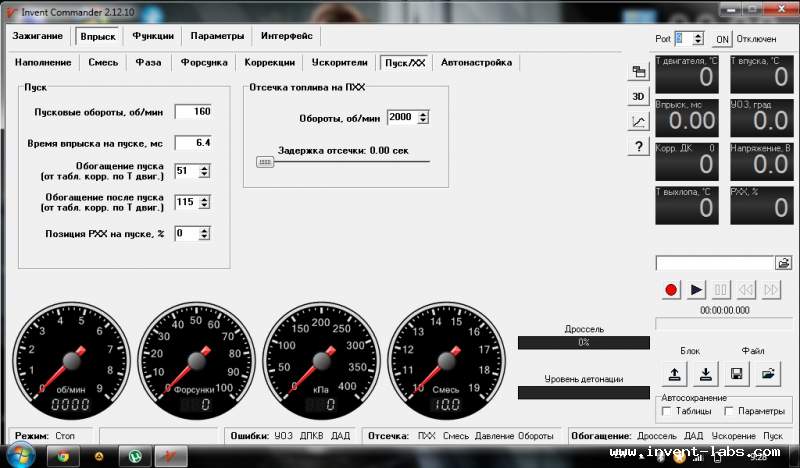Play the log with the play button
The image size is (800, 468).
696,290
